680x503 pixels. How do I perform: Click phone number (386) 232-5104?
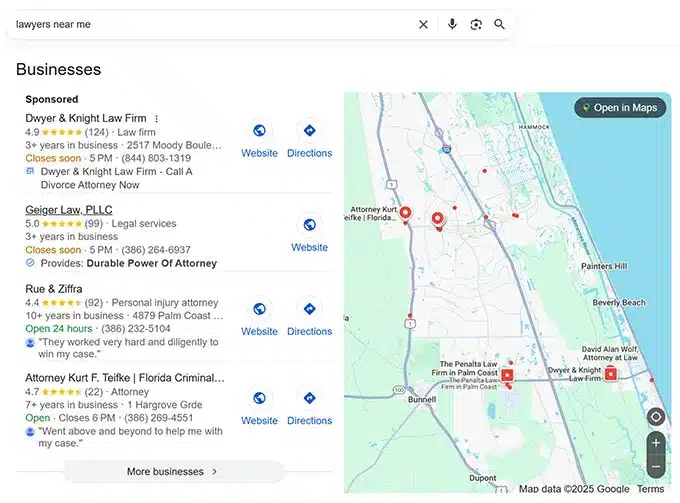pos(136,329)
